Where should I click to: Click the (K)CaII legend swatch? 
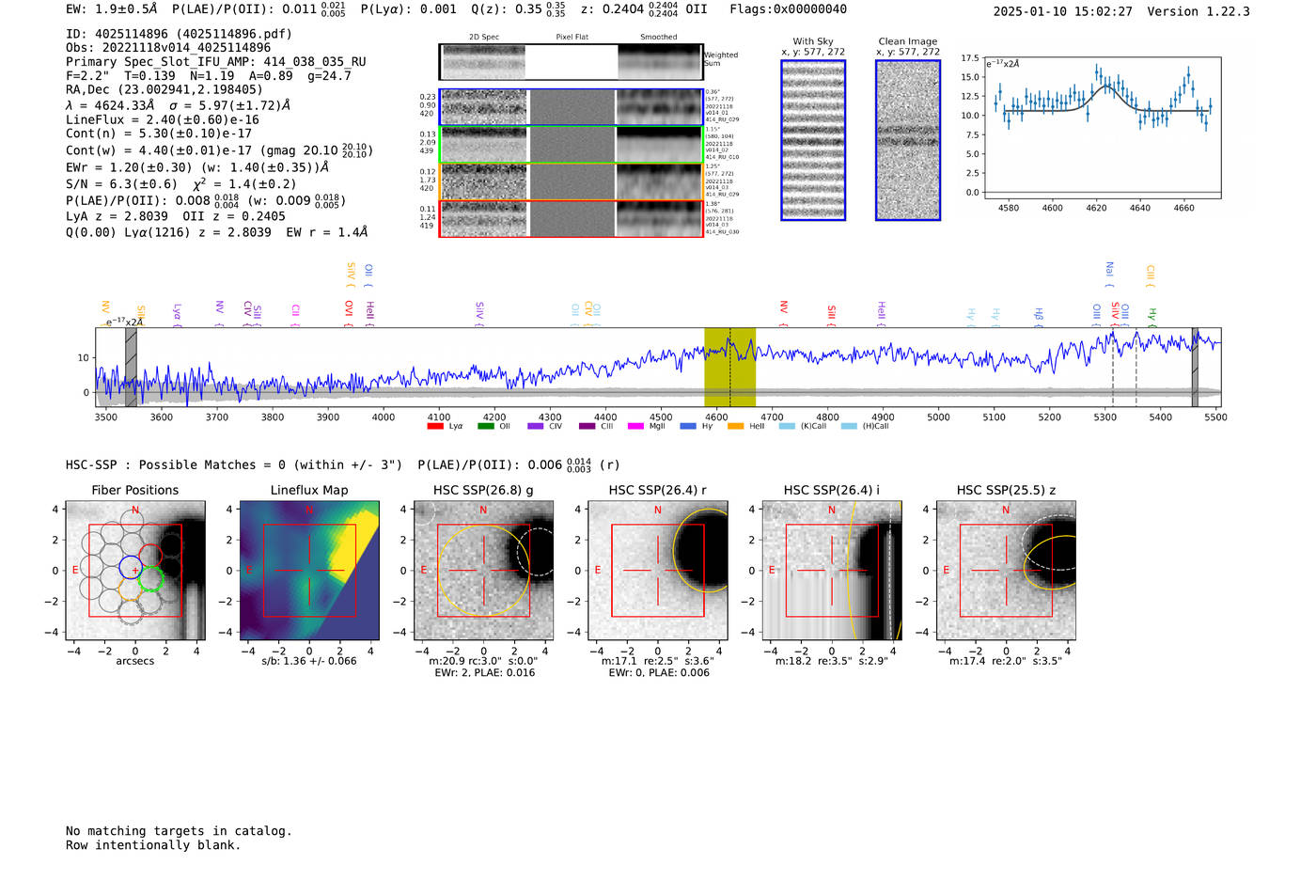click(x=787, y=426)
